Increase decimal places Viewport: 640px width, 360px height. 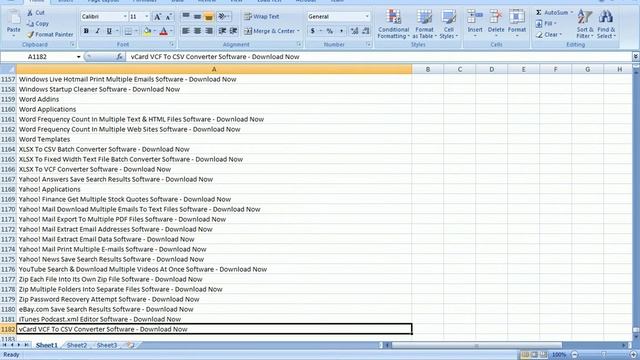354,31
